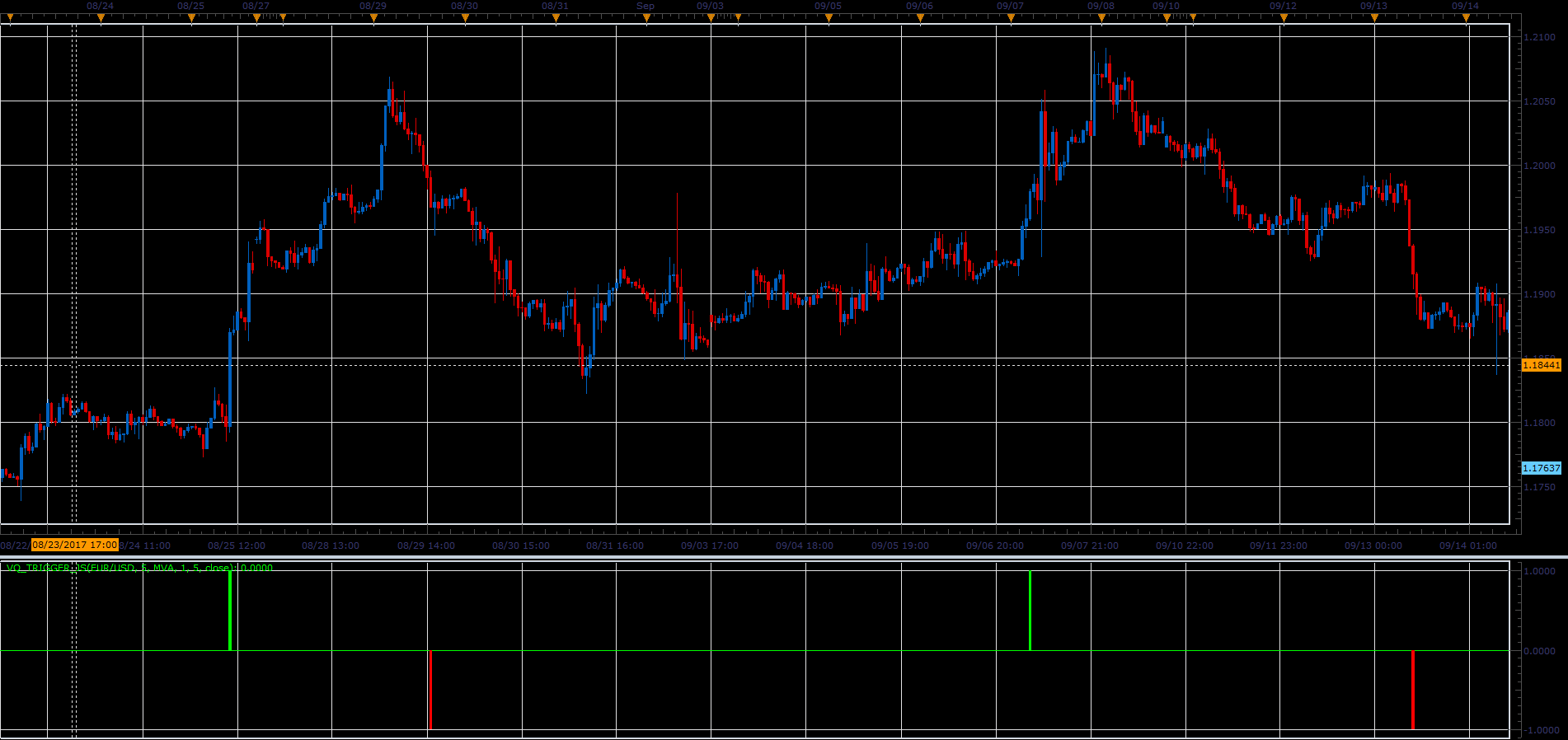Select the orange marker under 09/05
Image resolution: width=1568 pixels, height=740 pixels.
pos(829,17)
